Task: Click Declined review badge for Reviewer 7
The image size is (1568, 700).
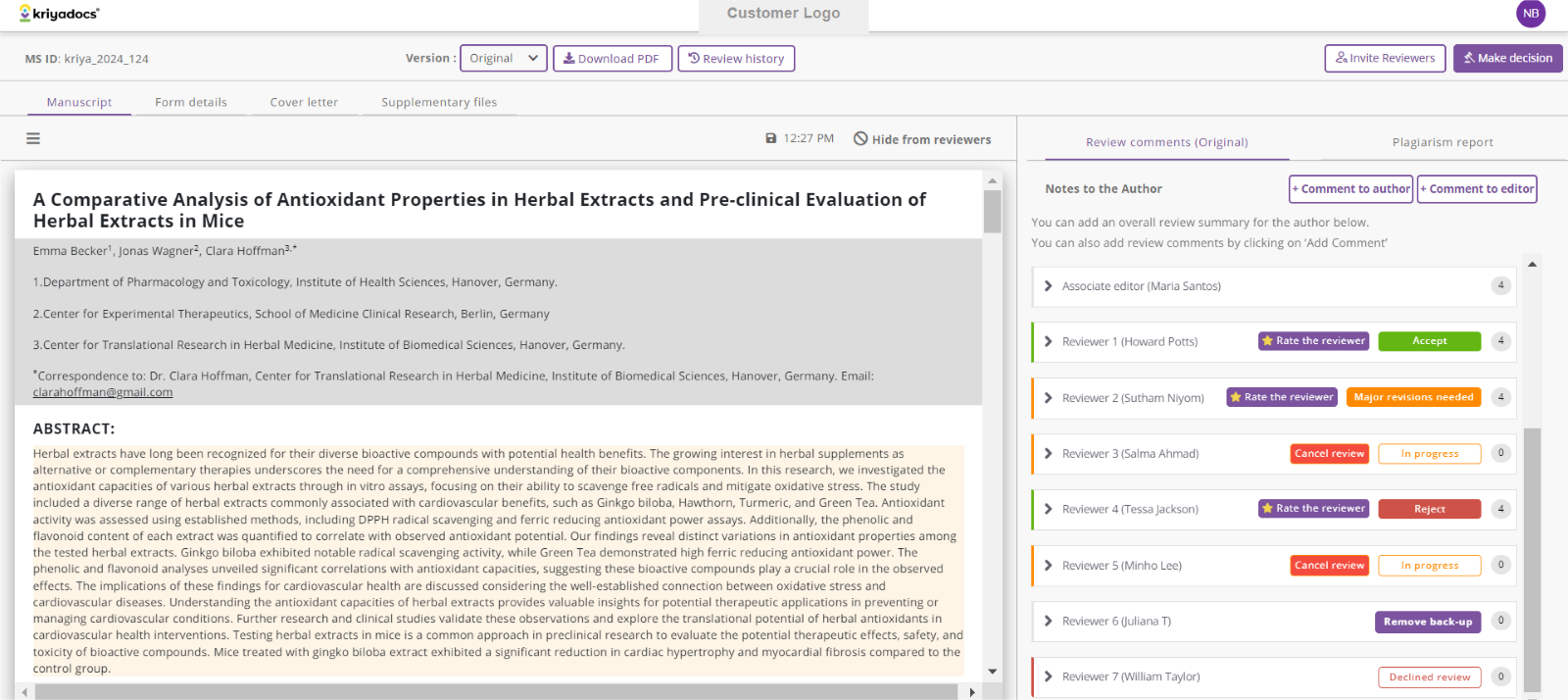Action: [1430, 676]
